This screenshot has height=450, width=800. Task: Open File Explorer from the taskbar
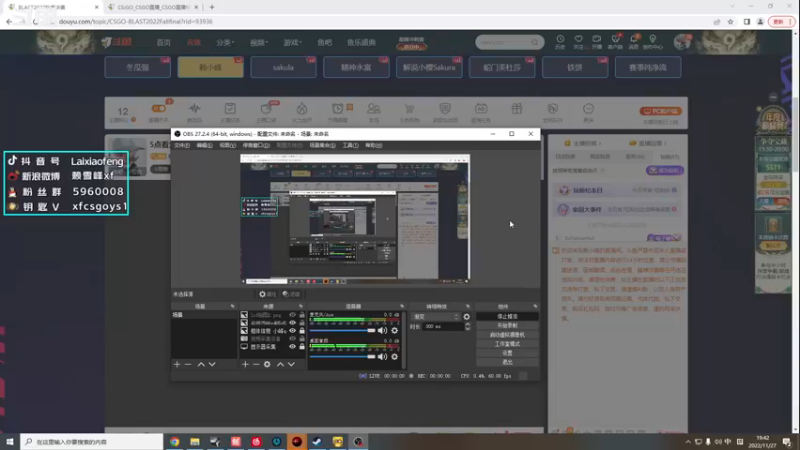click(x=195, y=442)
